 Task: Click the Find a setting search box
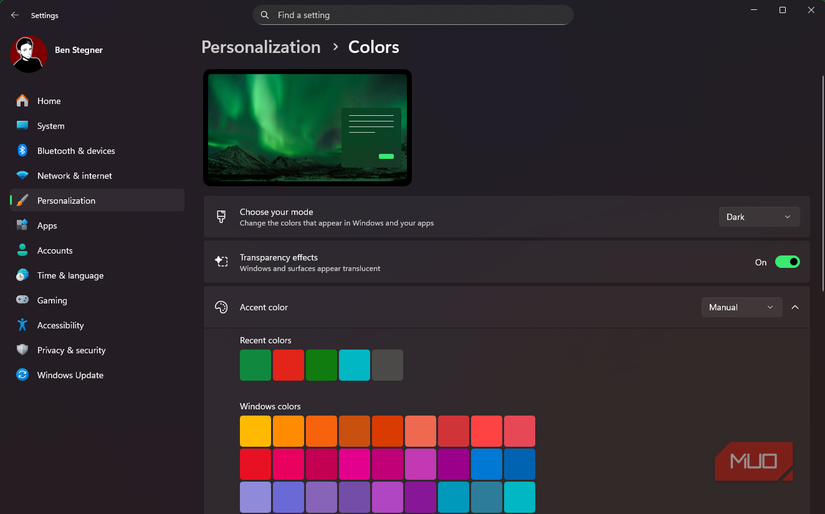coord(413,15)
